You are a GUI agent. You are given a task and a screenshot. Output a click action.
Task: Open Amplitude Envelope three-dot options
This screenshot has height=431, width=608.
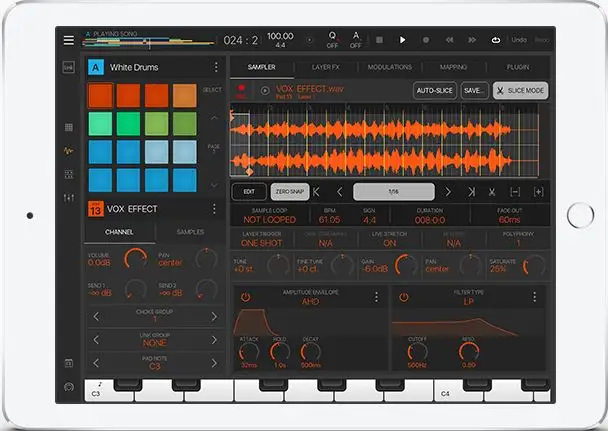pos(376,297)
